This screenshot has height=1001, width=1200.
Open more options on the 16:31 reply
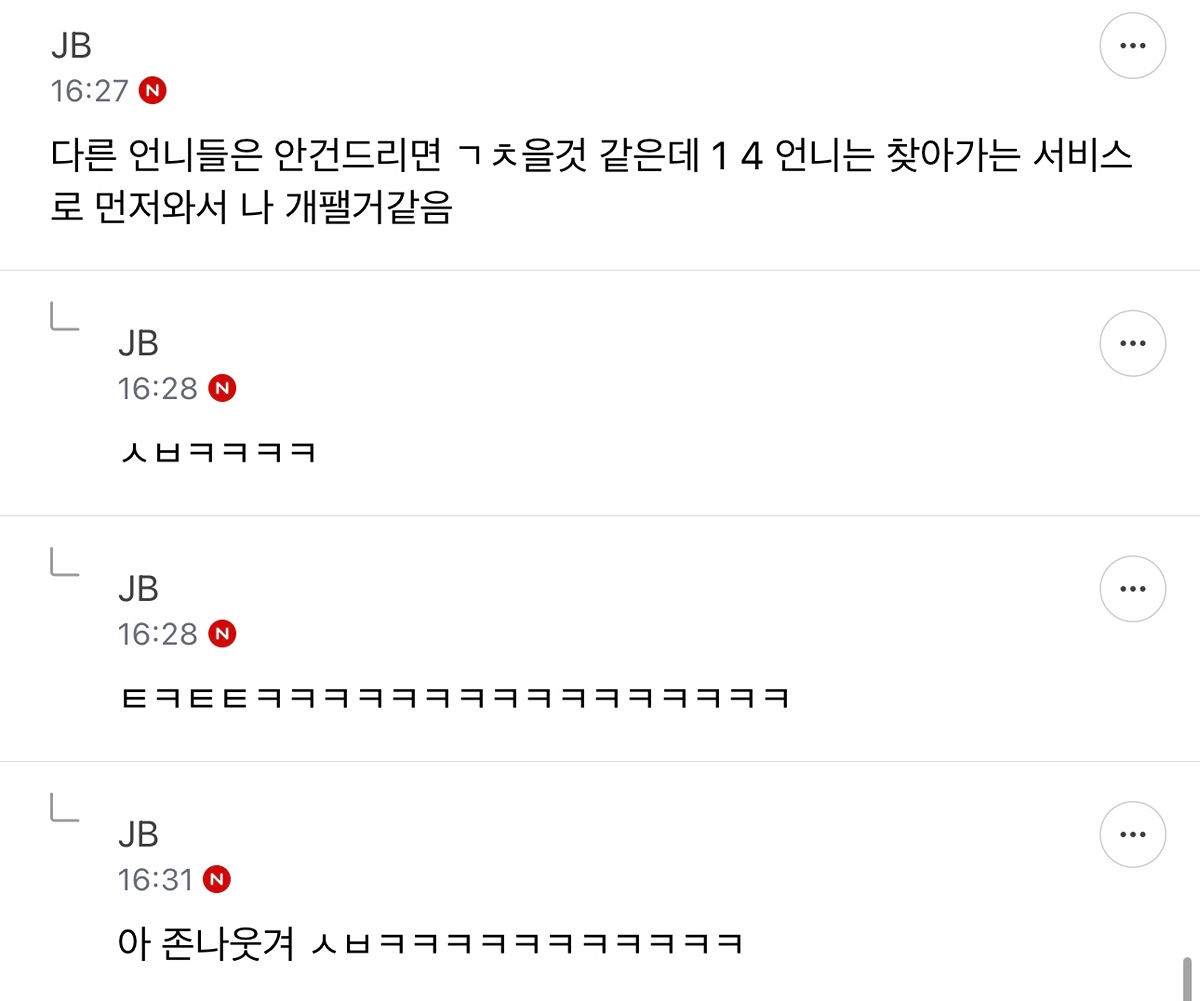click(1132, 834)
